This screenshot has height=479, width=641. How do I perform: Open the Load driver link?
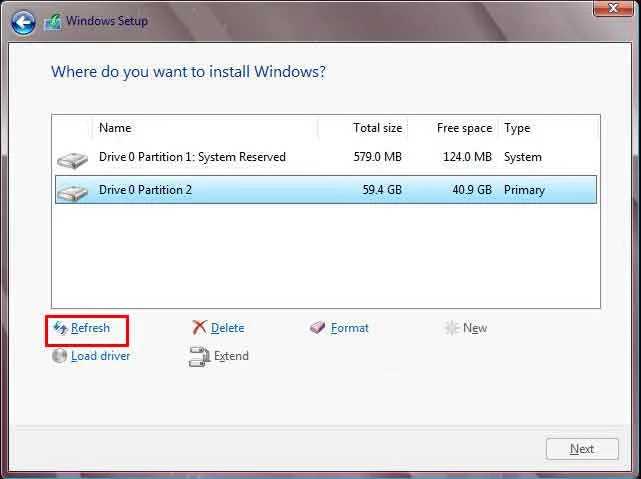point(101,356)
